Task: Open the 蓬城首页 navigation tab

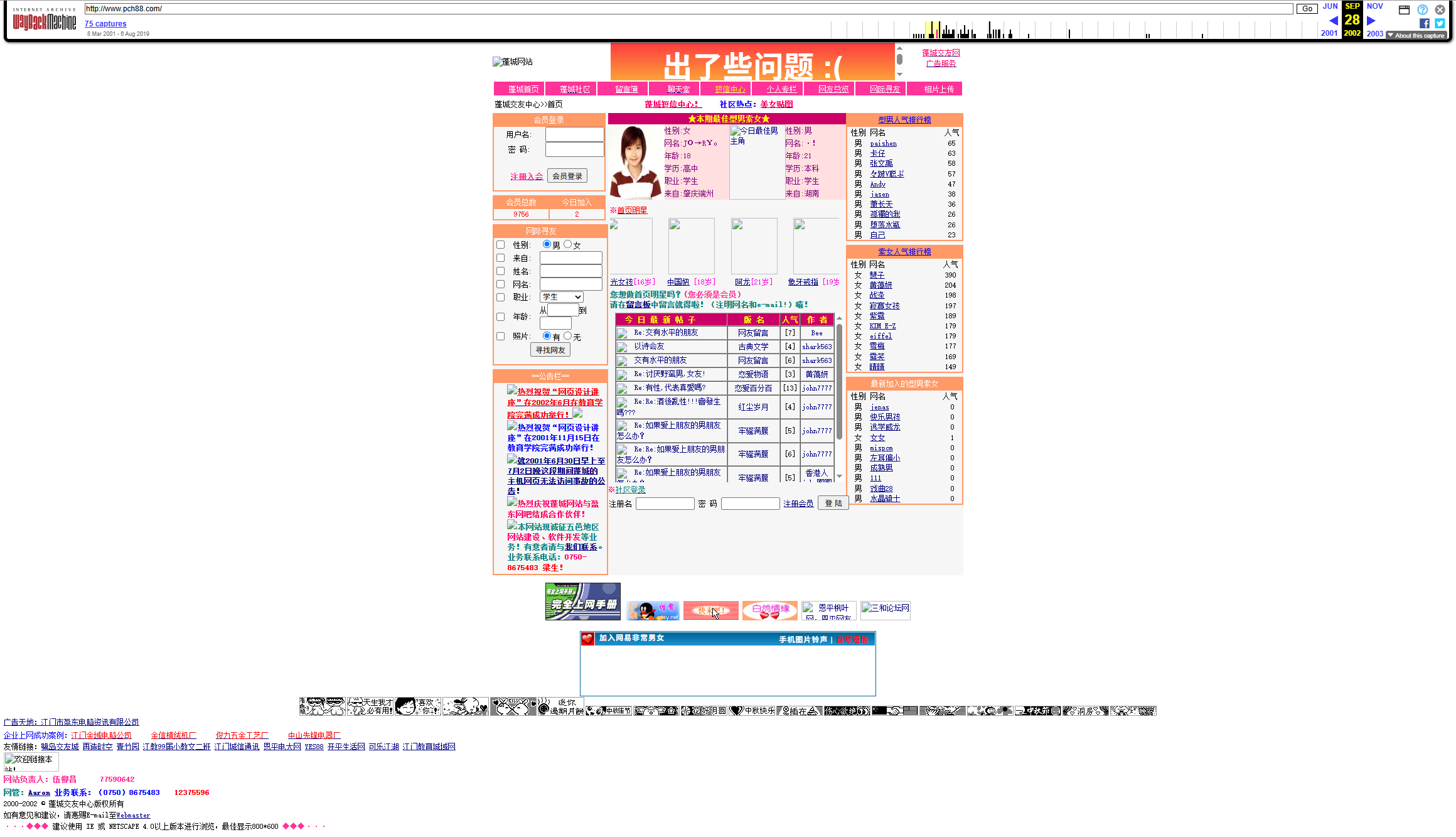Action: [x=520, y=89]
